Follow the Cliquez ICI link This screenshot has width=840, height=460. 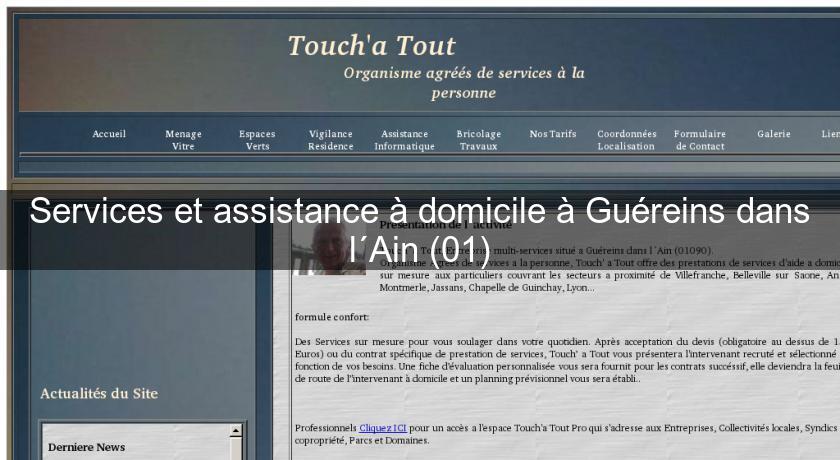click(382, 428)
